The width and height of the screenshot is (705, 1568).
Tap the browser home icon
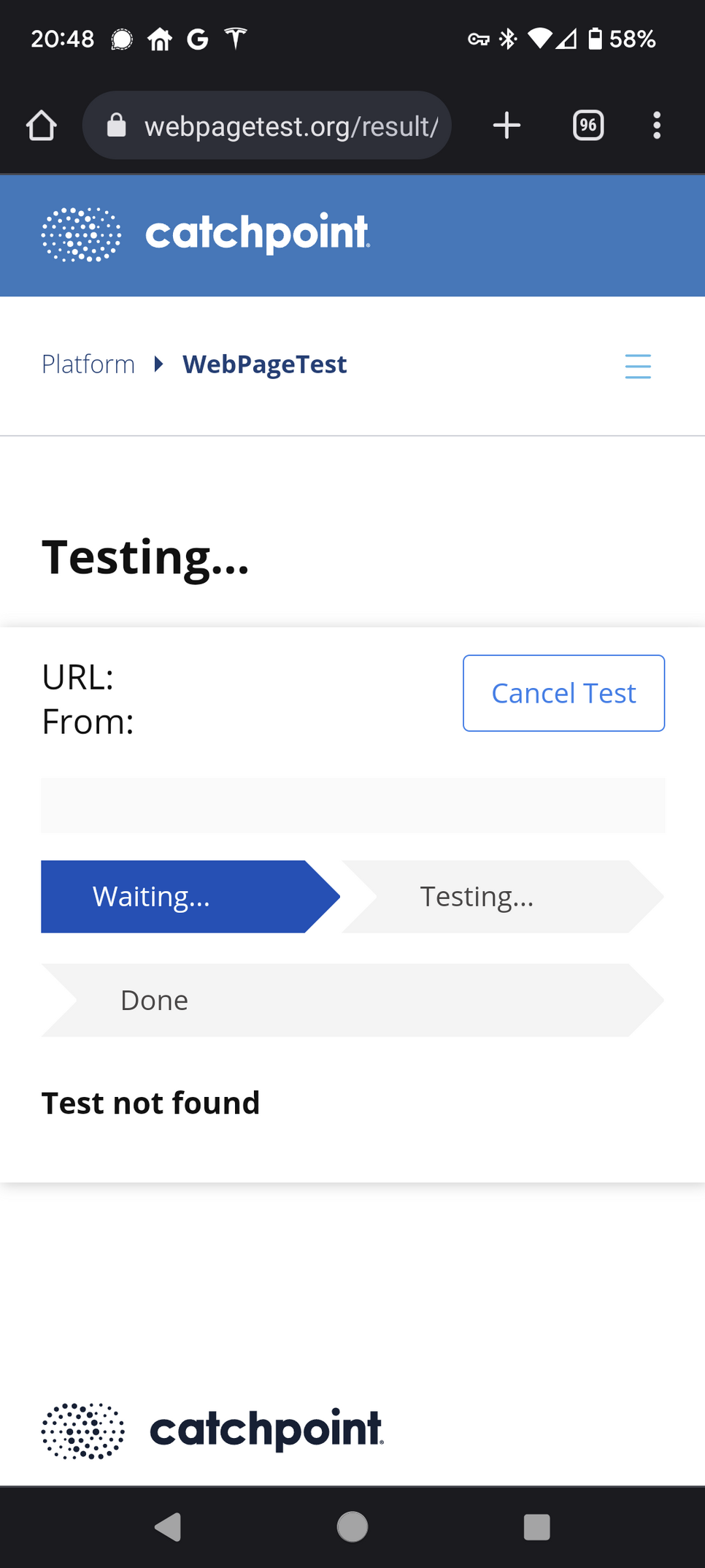(42, 126)
